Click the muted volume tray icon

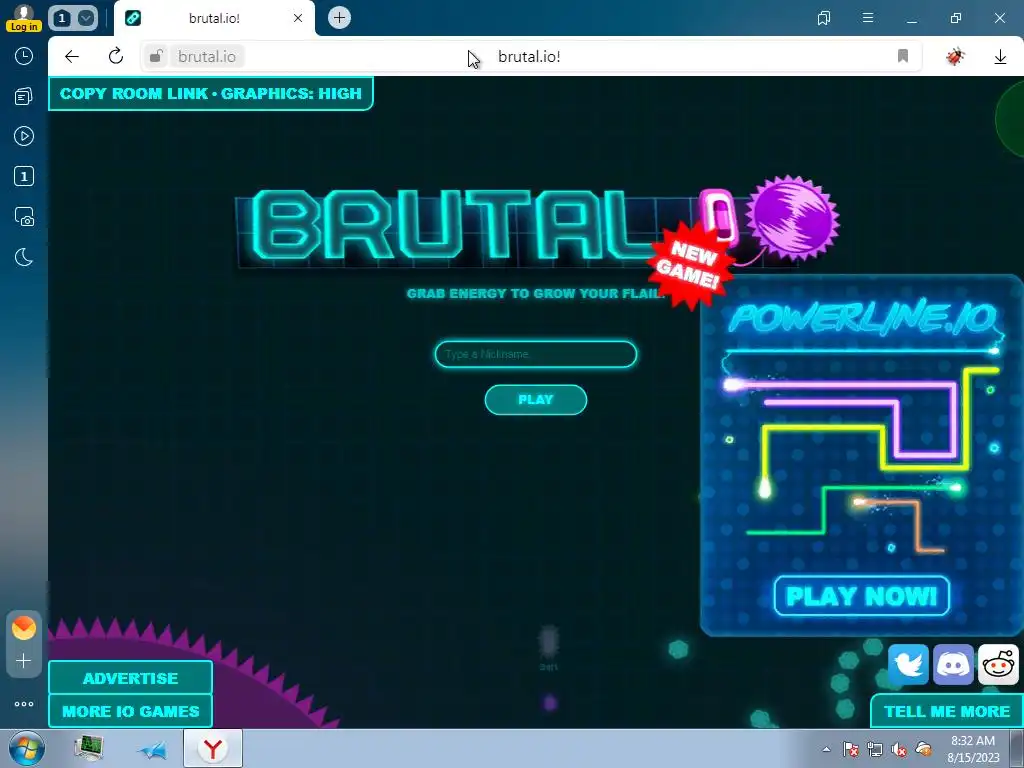pyautogui.click(x=899, y=749)
